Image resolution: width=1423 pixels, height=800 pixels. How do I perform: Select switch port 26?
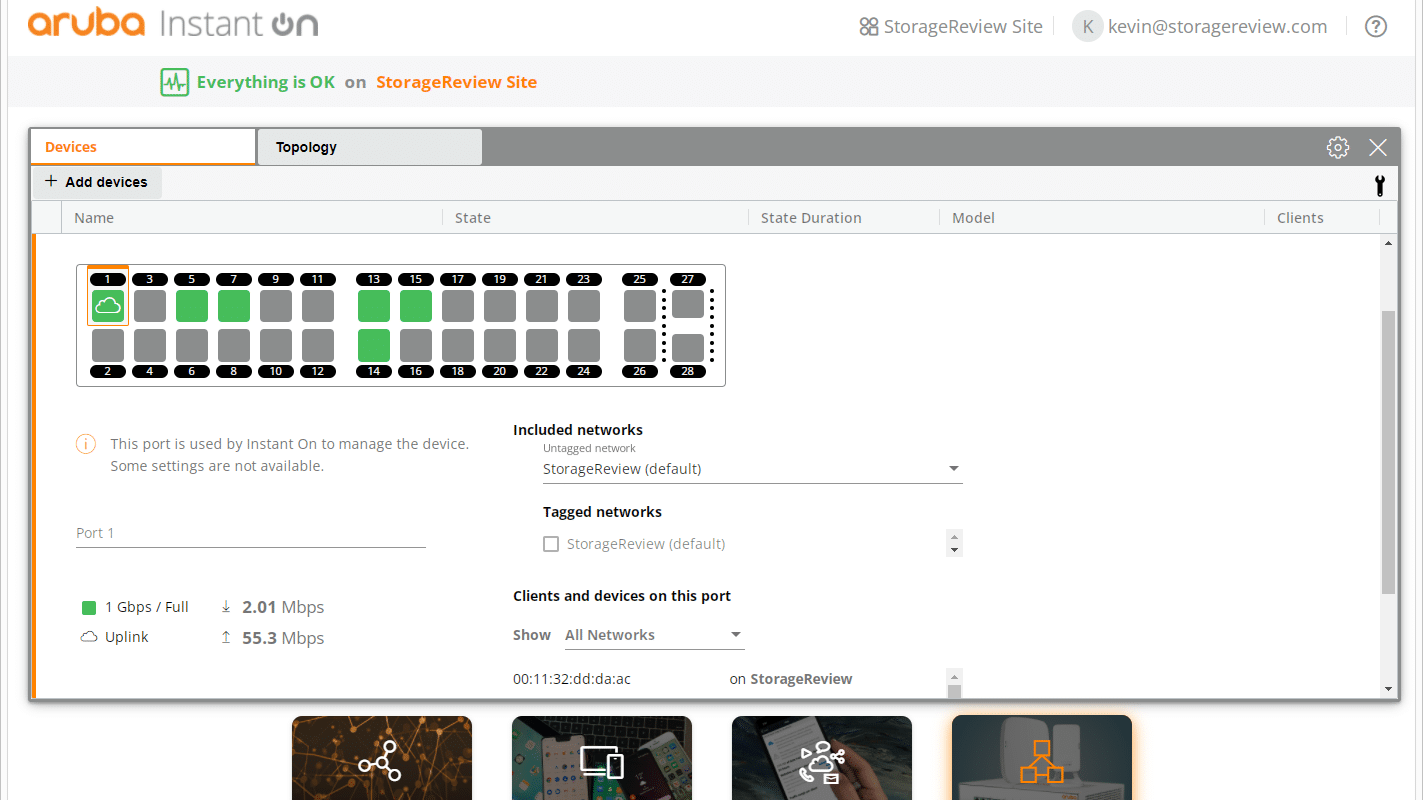(x=640, y=345)
